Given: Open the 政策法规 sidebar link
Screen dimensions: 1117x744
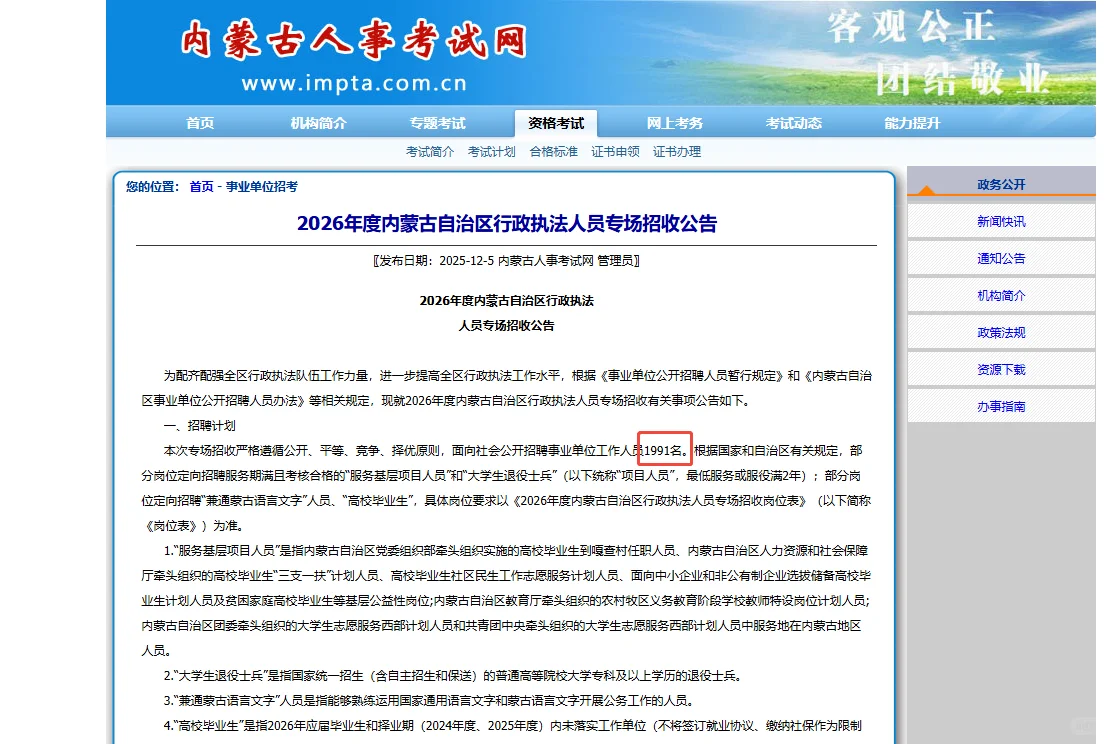Looking at the screenshot, I should pyautogui.click(x=1001, y=332).
